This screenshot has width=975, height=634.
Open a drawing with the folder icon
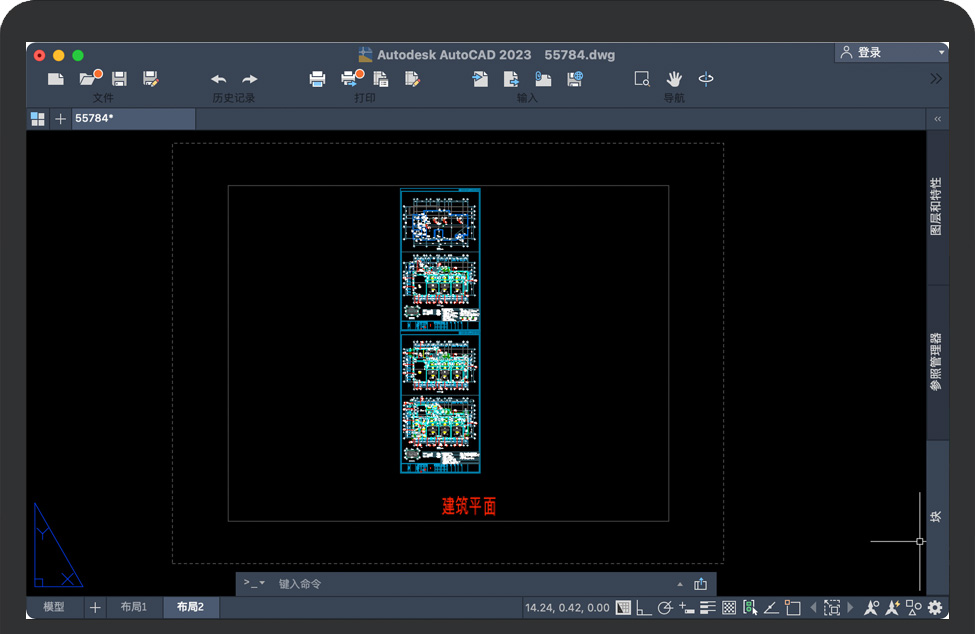[90, 78]
